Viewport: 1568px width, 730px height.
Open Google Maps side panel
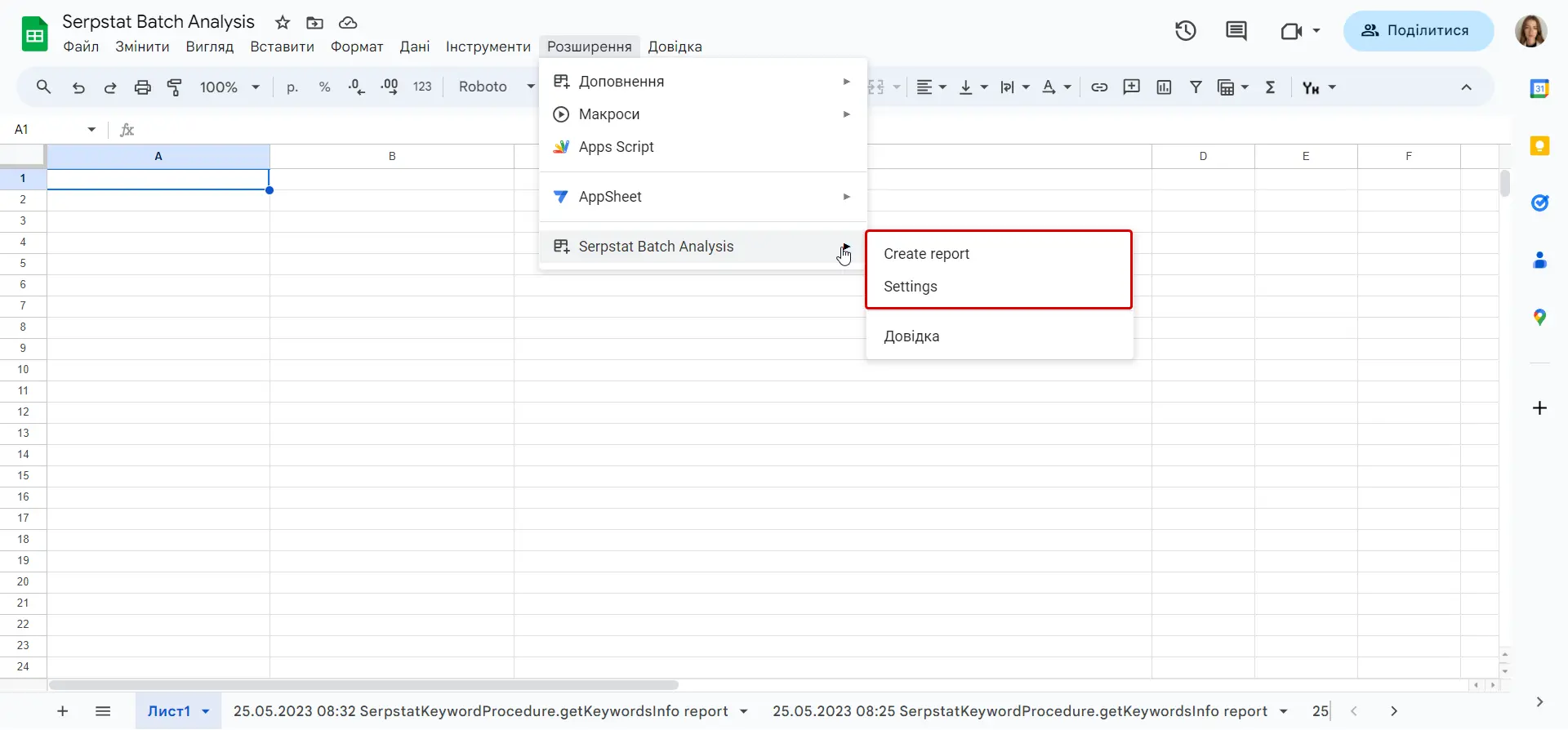[x=1539, y=318]
